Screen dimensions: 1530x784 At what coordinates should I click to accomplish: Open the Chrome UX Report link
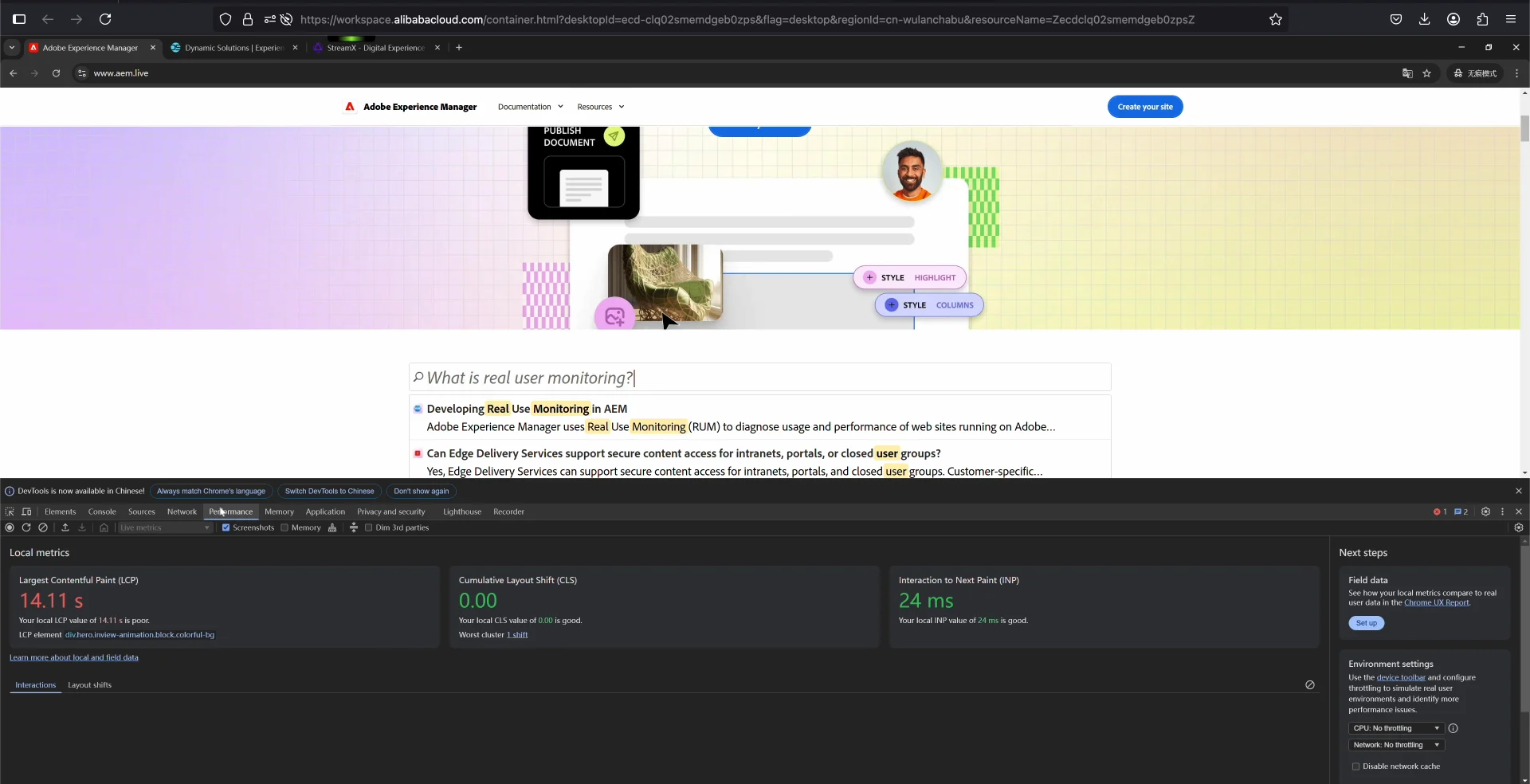1436,602
